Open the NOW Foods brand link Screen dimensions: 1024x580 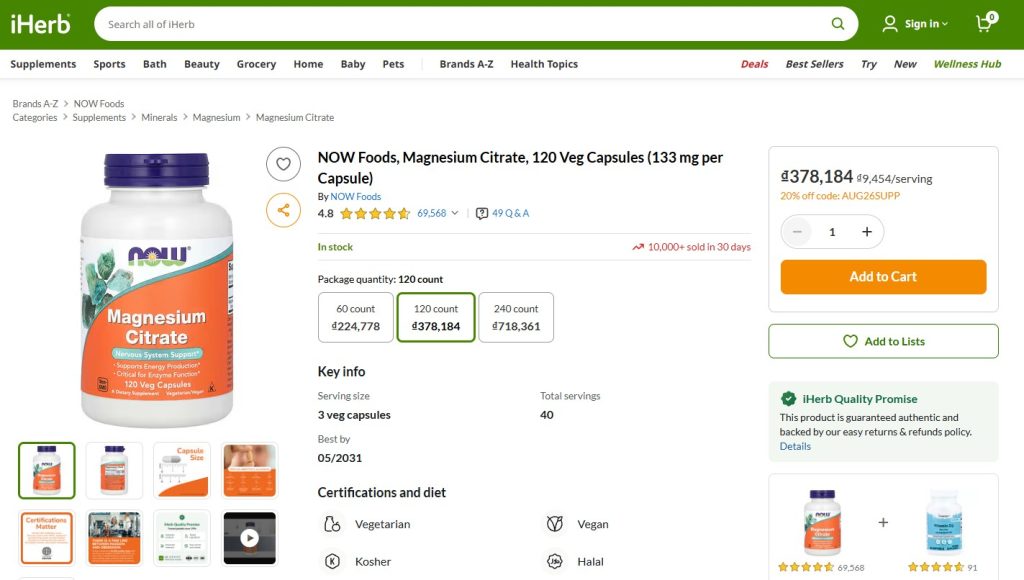tap(355, 197)
